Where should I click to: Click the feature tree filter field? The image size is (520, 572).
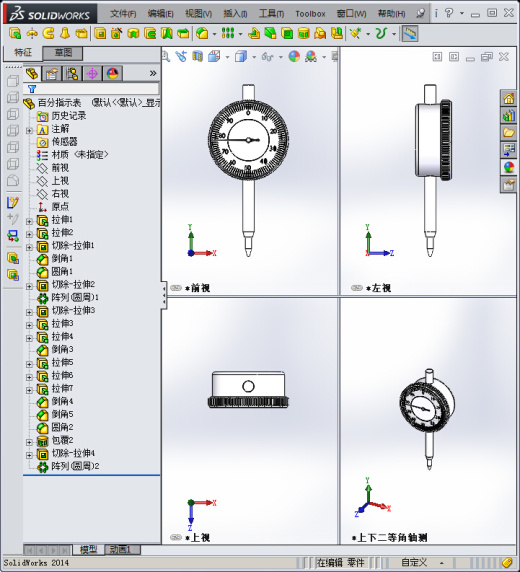click(x=92, y=89)
